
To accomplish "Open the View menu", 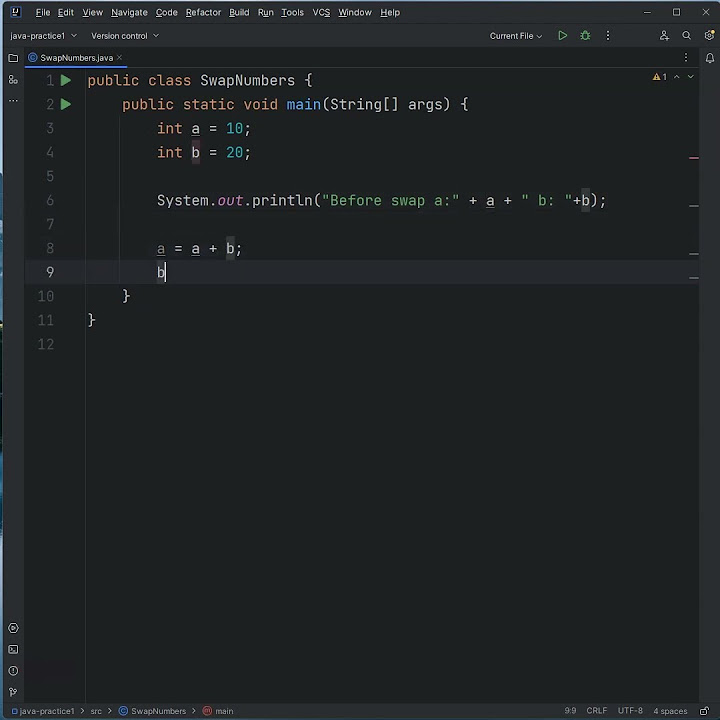I will (92, 12).
